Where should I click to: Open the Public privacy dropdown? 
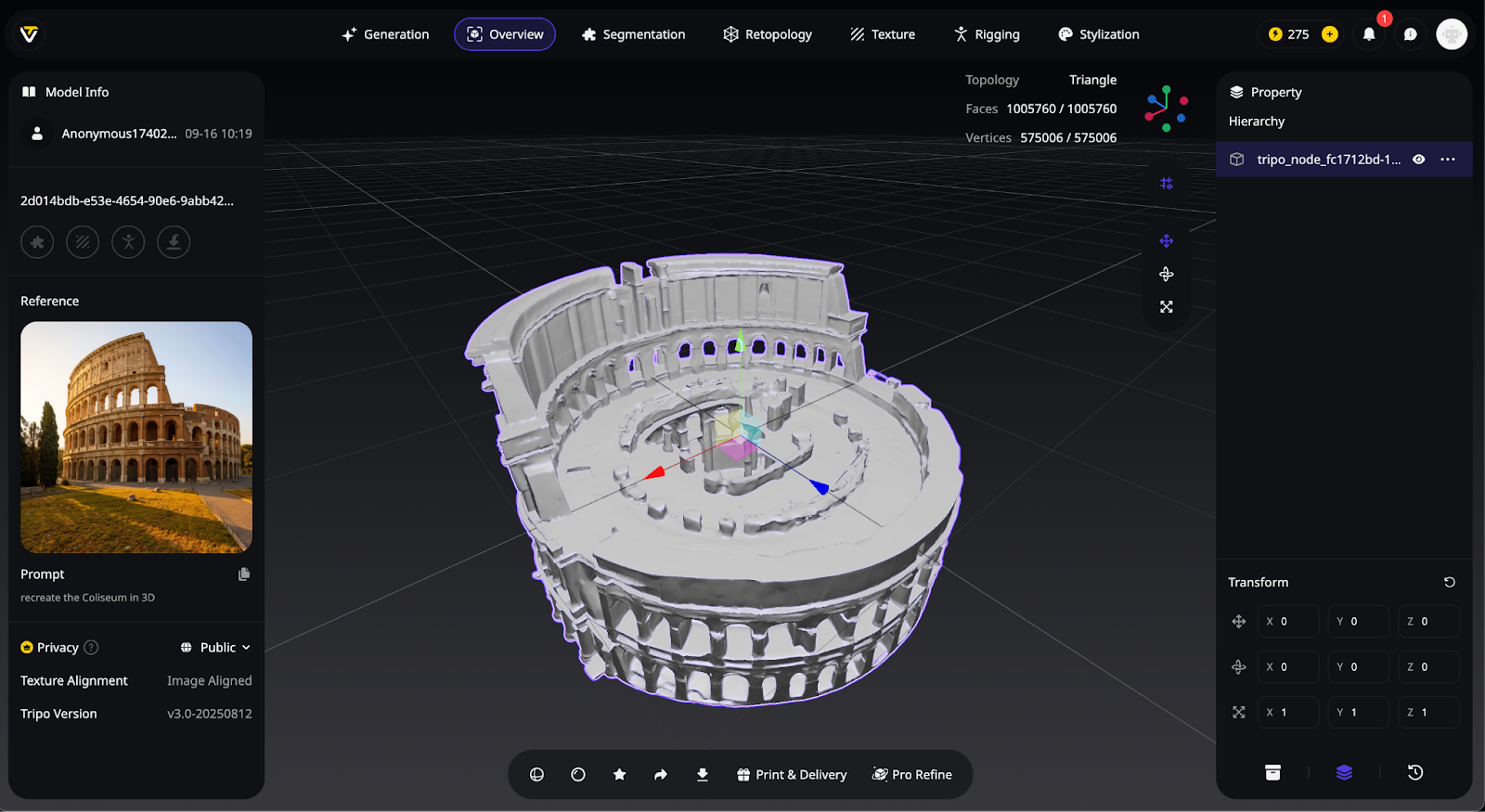[x=215, y=648]
